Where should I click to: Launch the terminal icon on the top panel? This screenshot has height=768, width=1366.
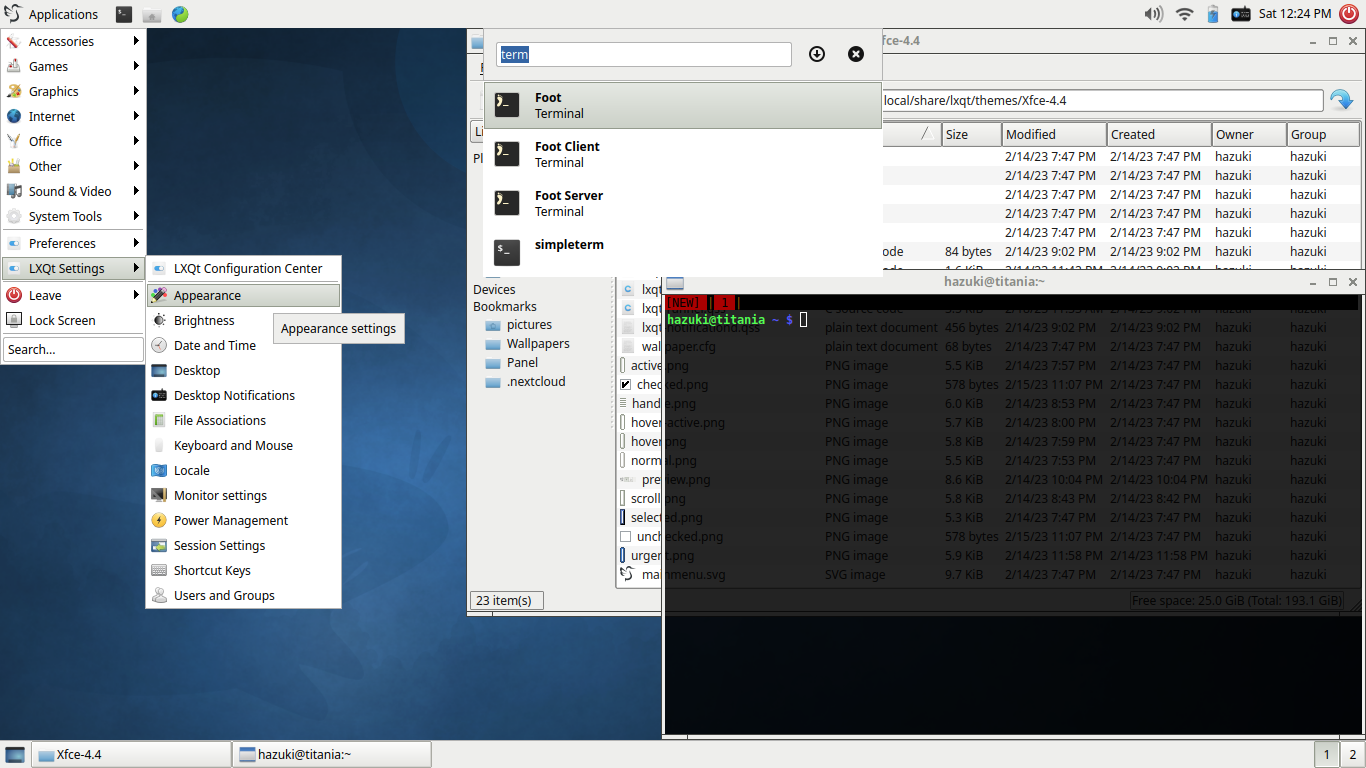124,14
